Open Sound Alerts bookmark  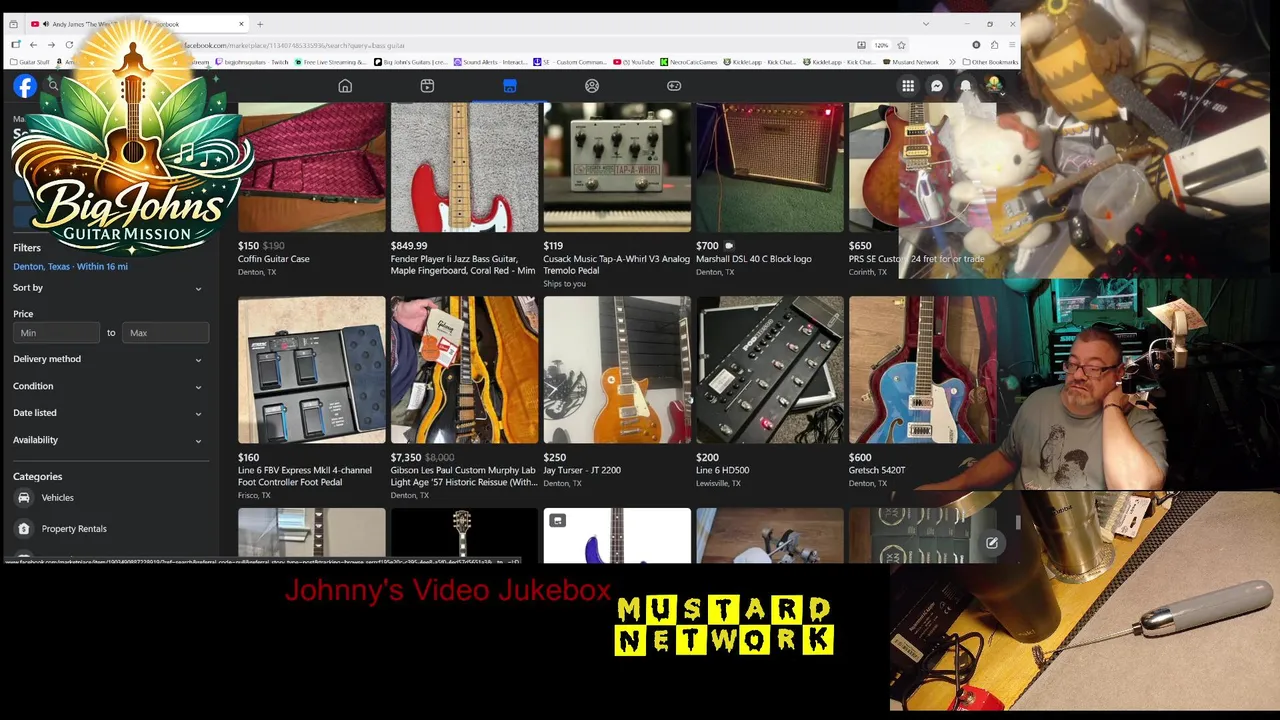(490, 62)
